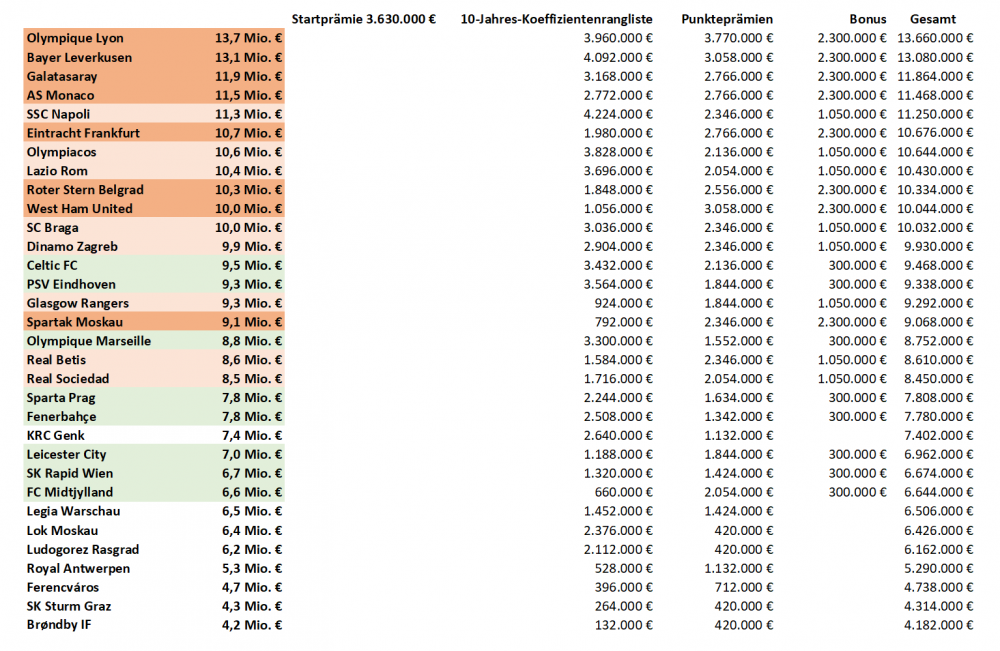Select the 13,1 Mio. € value
1000x651 pixels.
click(x=248, y=57)
